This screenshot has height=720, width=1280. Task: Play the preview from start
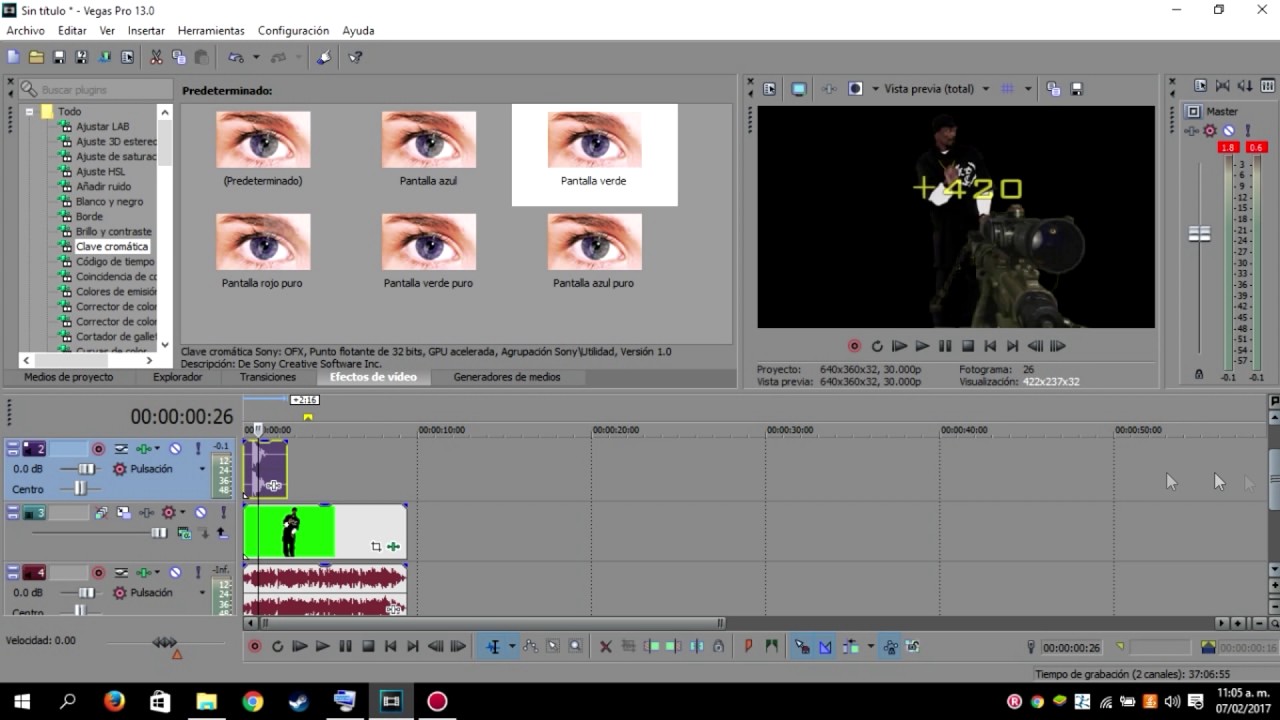pyautogui.click(x=899, y=346)
